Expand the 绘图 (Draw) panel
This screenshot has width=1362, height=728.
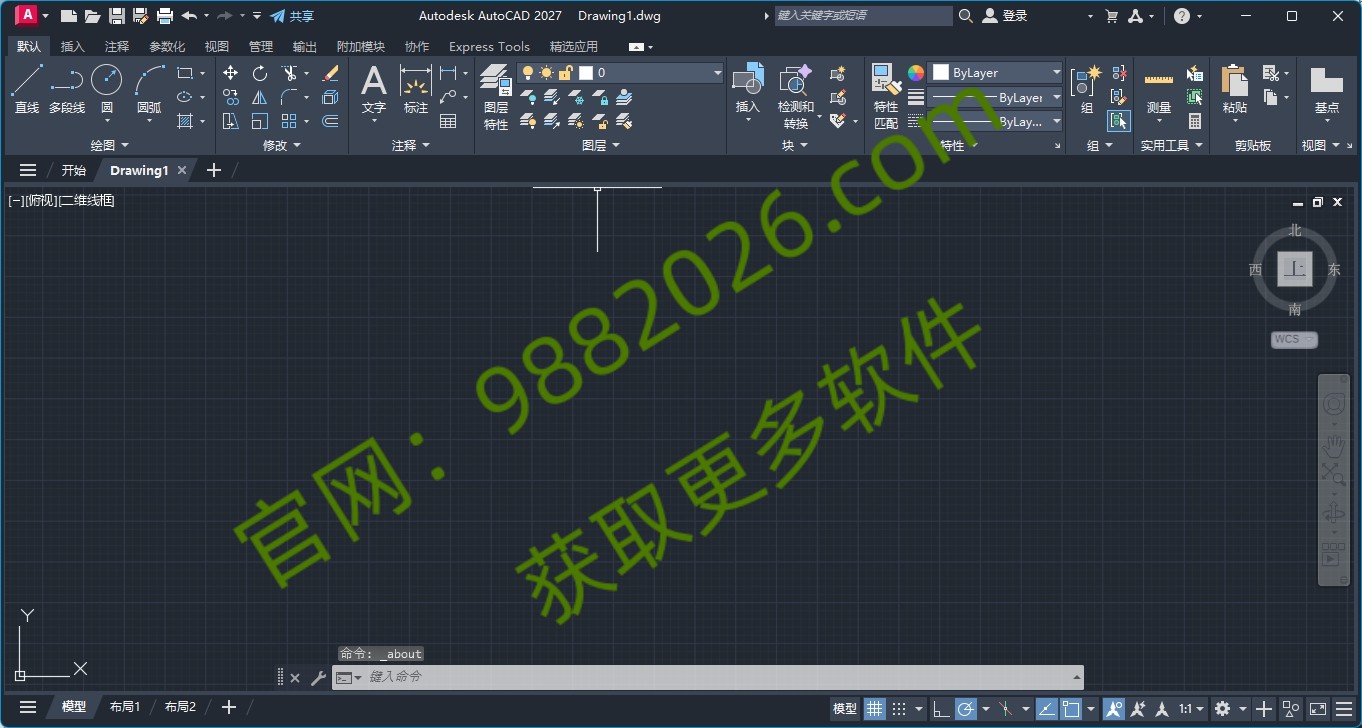pyautogui.click(x=108, y=145)
